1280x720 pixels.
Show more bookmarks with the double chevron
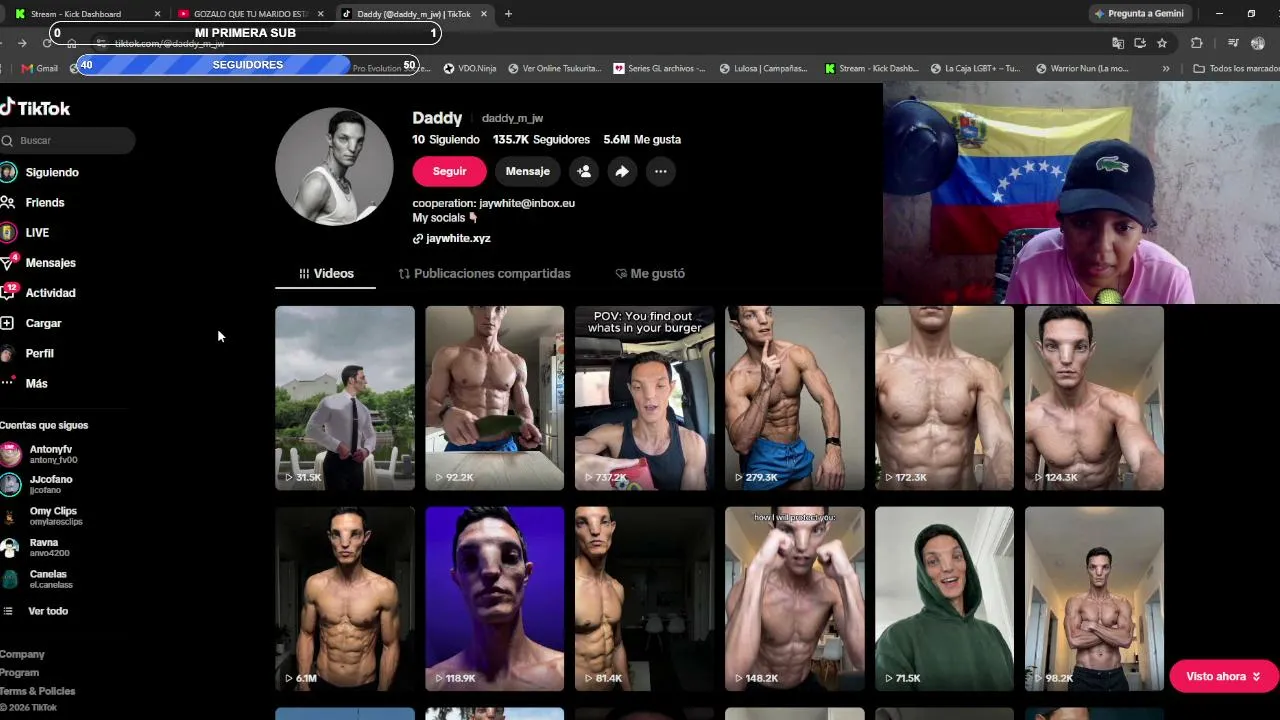[1165, 69]
